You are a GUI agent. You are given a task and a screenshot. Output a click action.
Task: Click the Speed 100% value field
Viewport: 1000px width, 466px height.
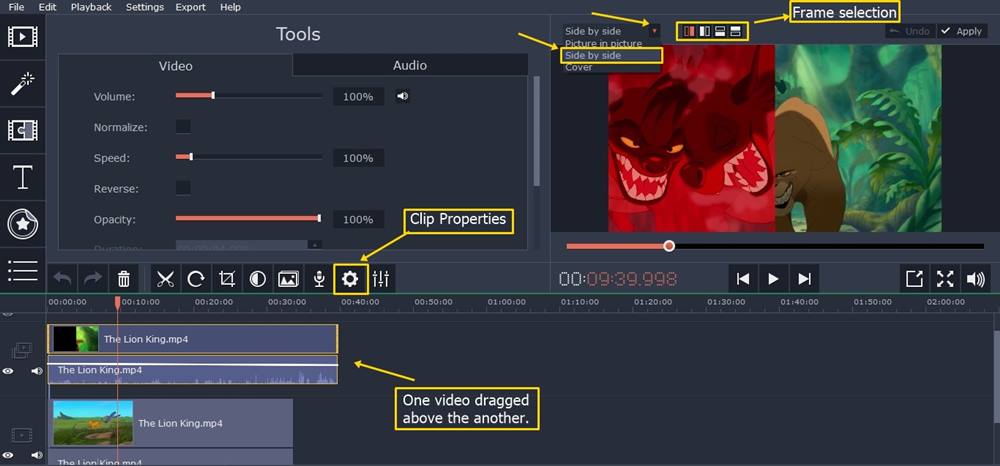pyautogui.click(x=358, y=158)
